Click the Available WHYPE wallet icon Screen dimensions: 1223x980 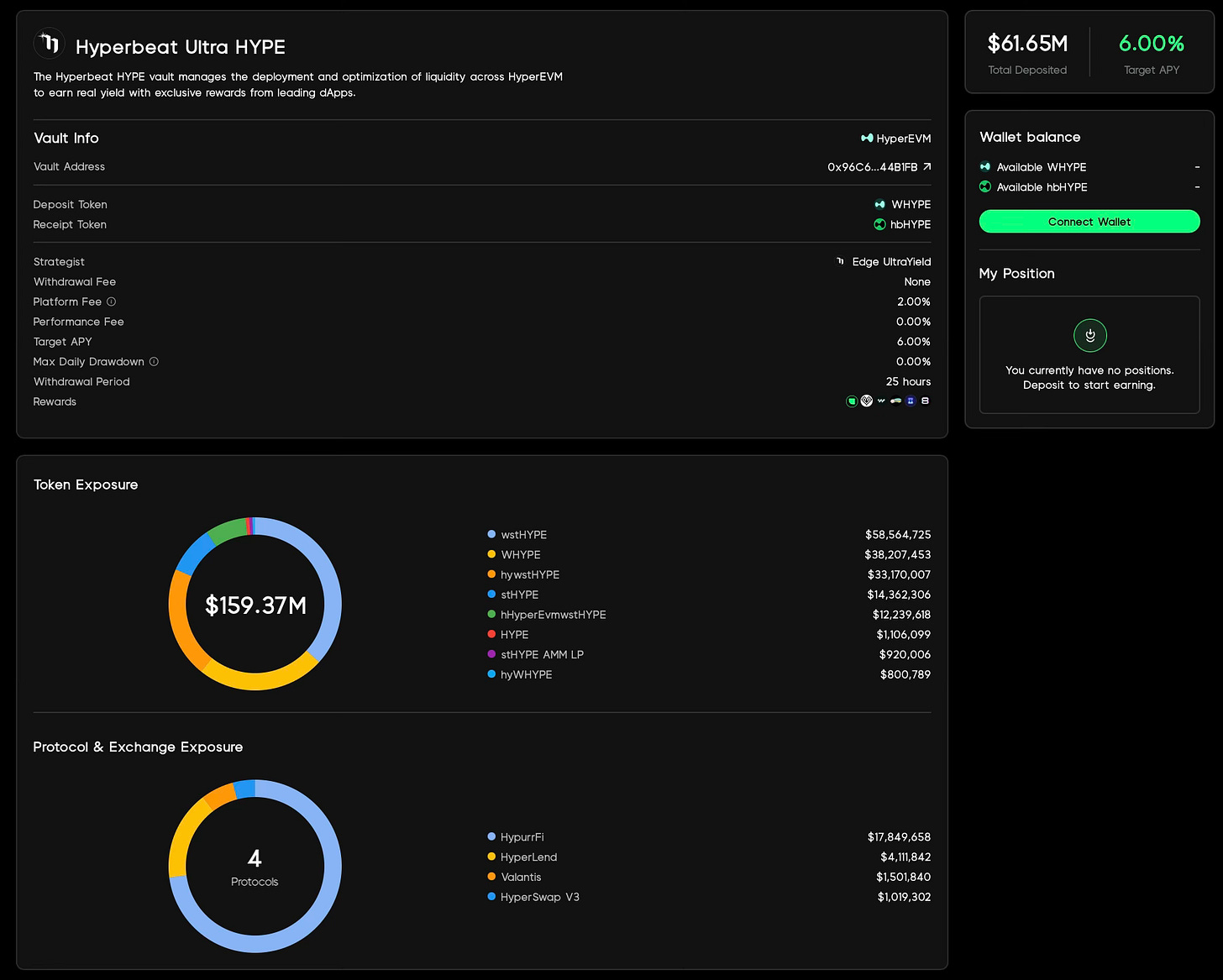click(985, 166)
